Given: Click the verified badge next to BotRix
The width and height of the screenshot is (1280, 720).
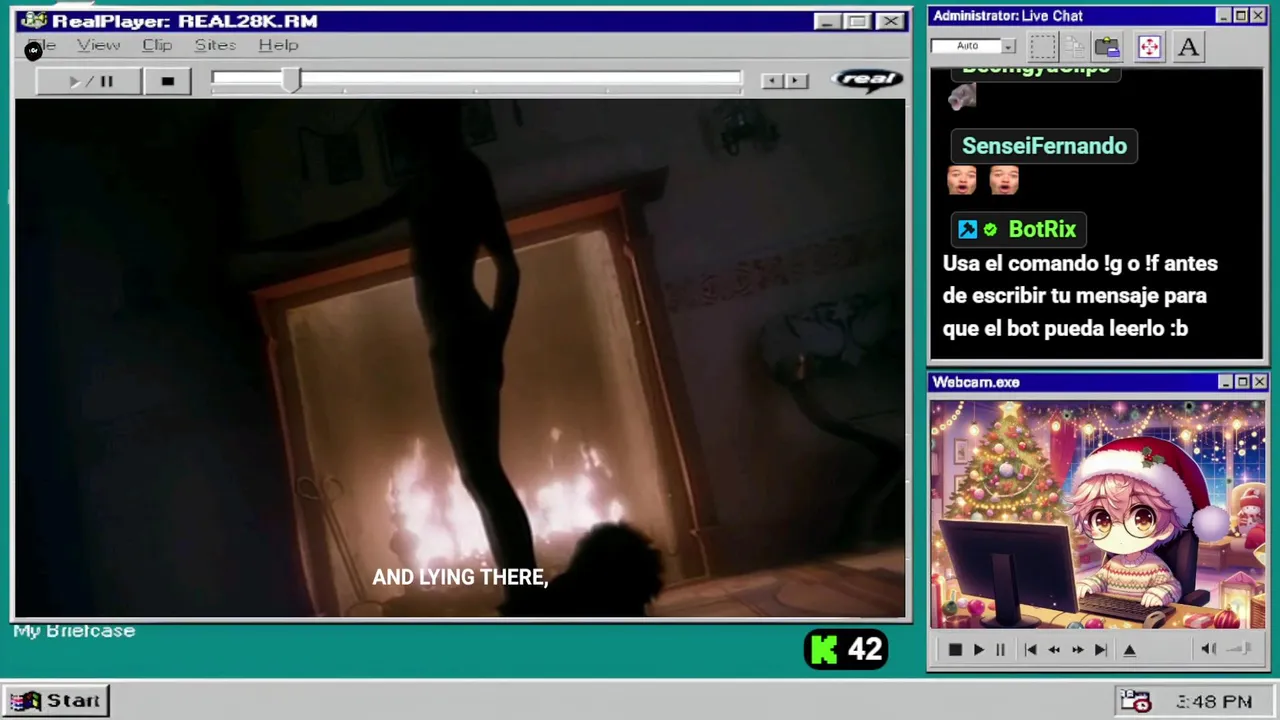Looking at the screenshot, I should coord(990,230).
